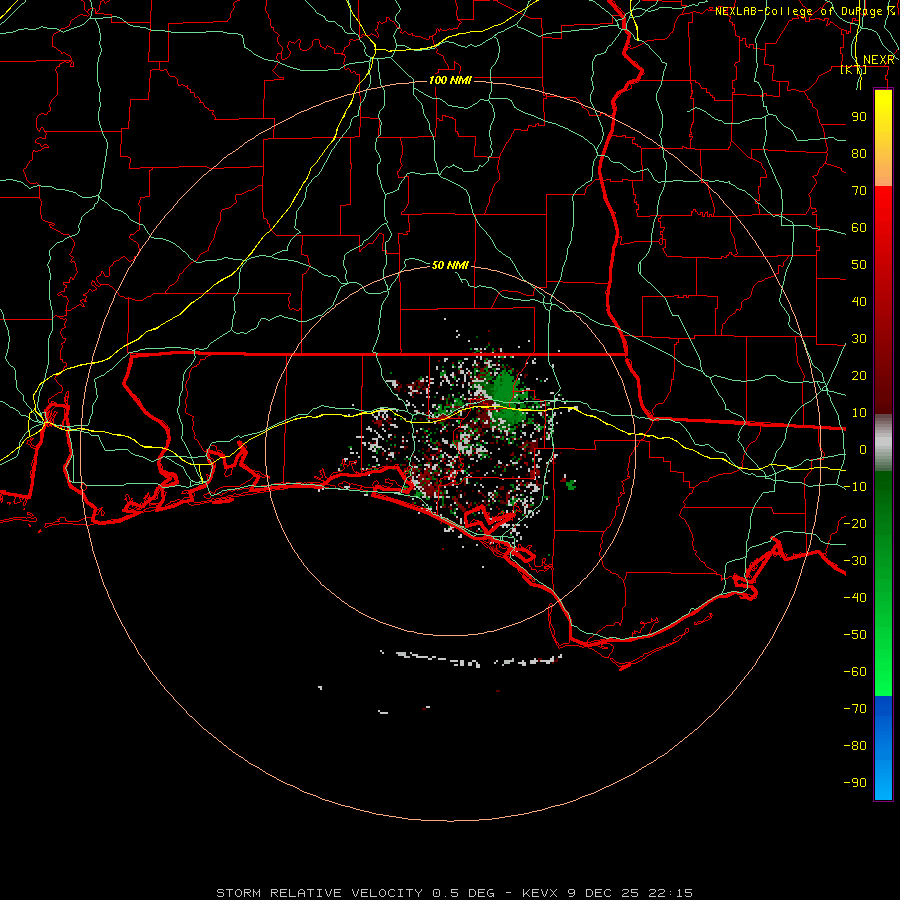The image size is (900, 900).
Task: Click the footer Storm Relative Velocity KEVX title
Action: [x=454, y=893]
